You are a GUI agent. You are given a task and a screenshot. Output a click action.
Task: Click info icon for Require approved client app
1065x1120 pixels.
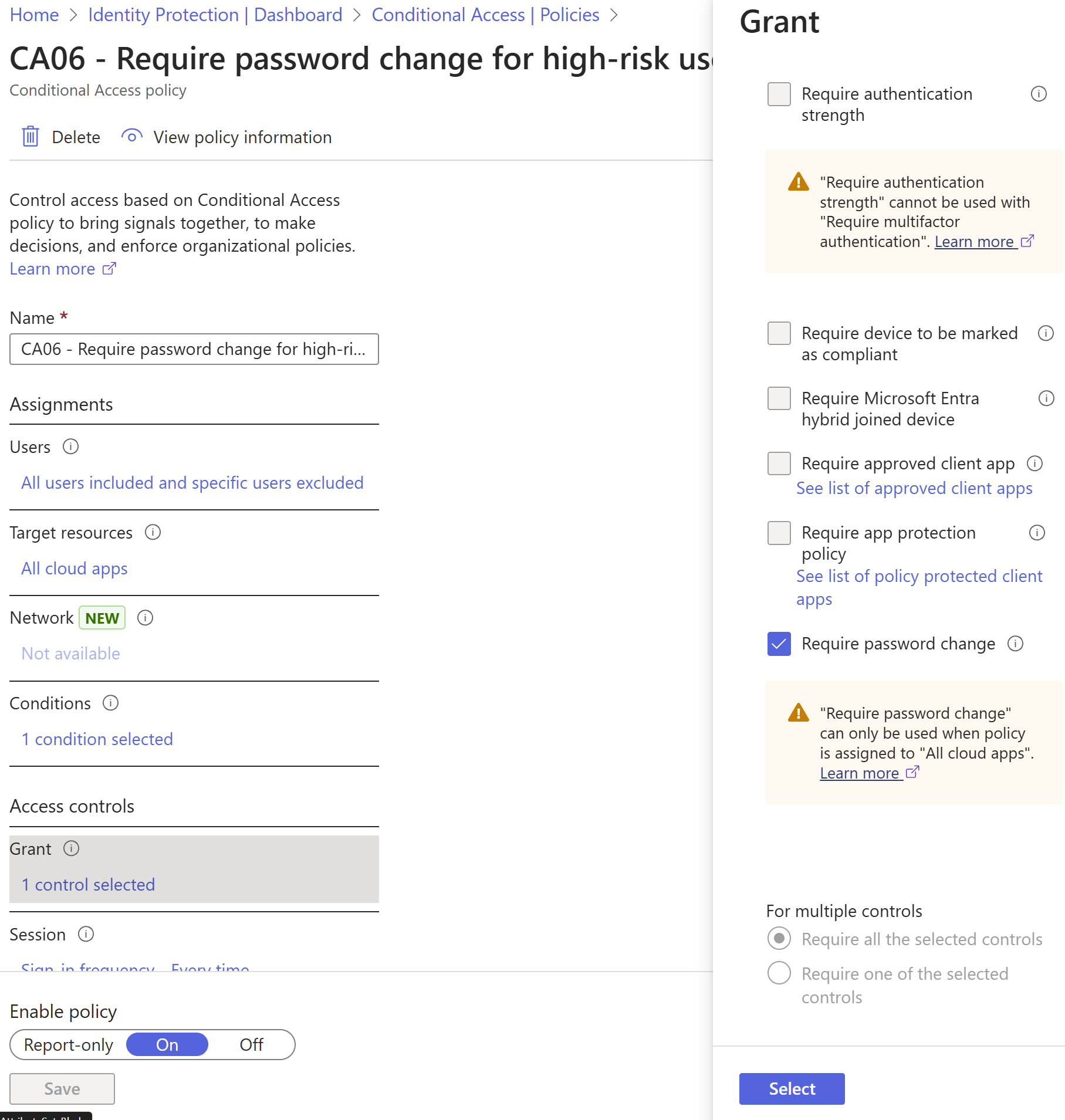point(1035,463)
